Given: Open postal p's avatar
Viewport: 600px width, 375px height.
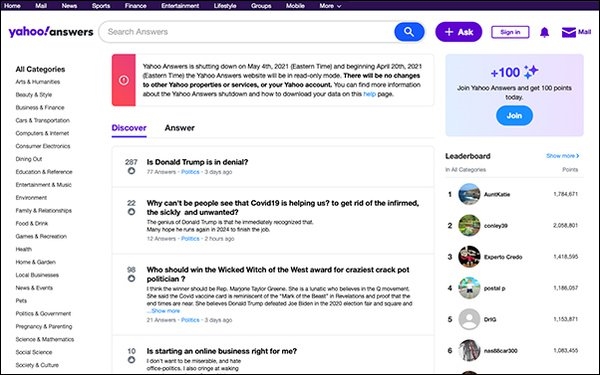Looking at the screenshot, I should point(469,288).
